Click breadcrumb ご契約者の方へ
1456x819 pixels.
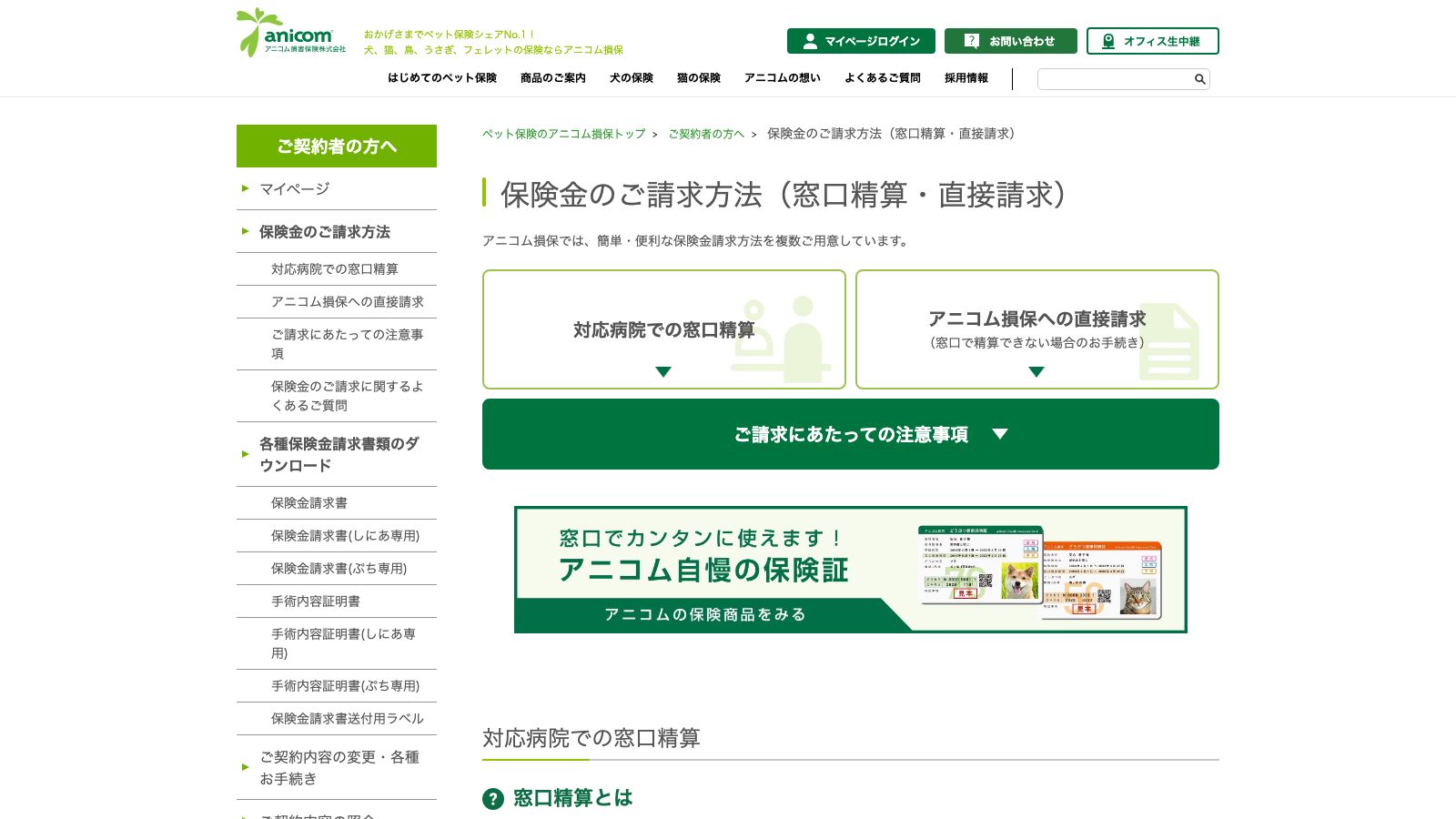tap(706, 134)
